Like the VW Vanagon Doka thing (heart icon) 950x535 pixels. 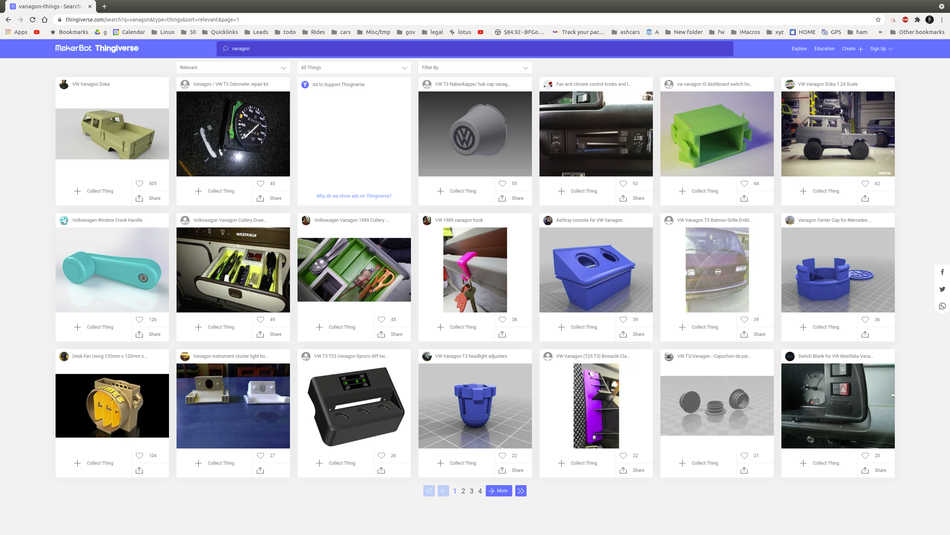click(x=139, y=184)
